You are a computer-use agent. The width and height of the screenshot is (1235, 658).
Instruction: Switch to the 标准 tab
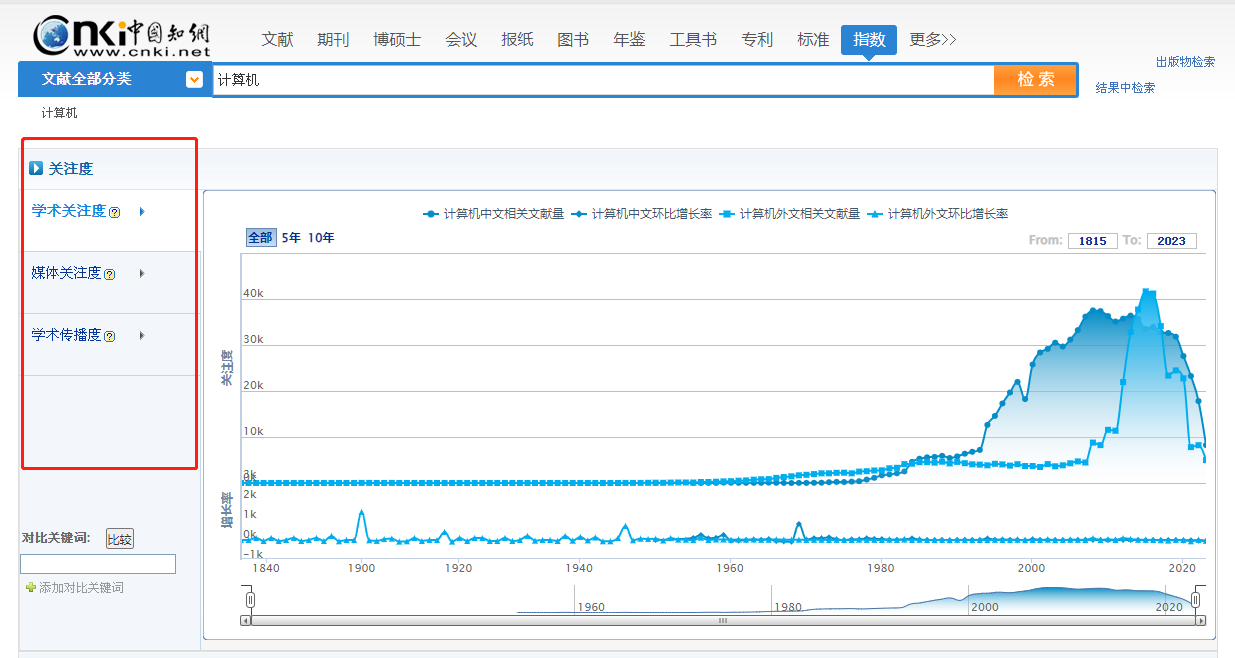pos(813,40)
